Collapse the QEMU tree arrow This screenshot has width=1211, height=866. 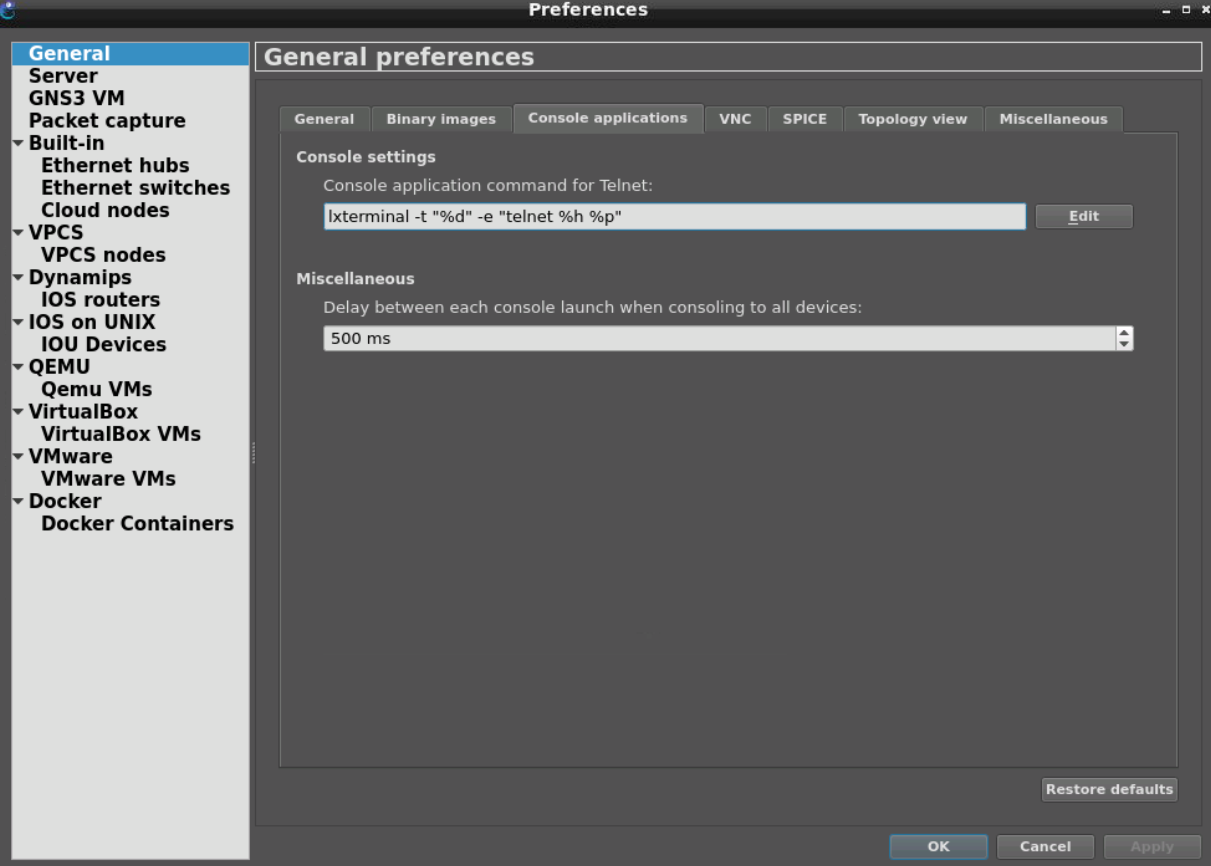point(19,367)
